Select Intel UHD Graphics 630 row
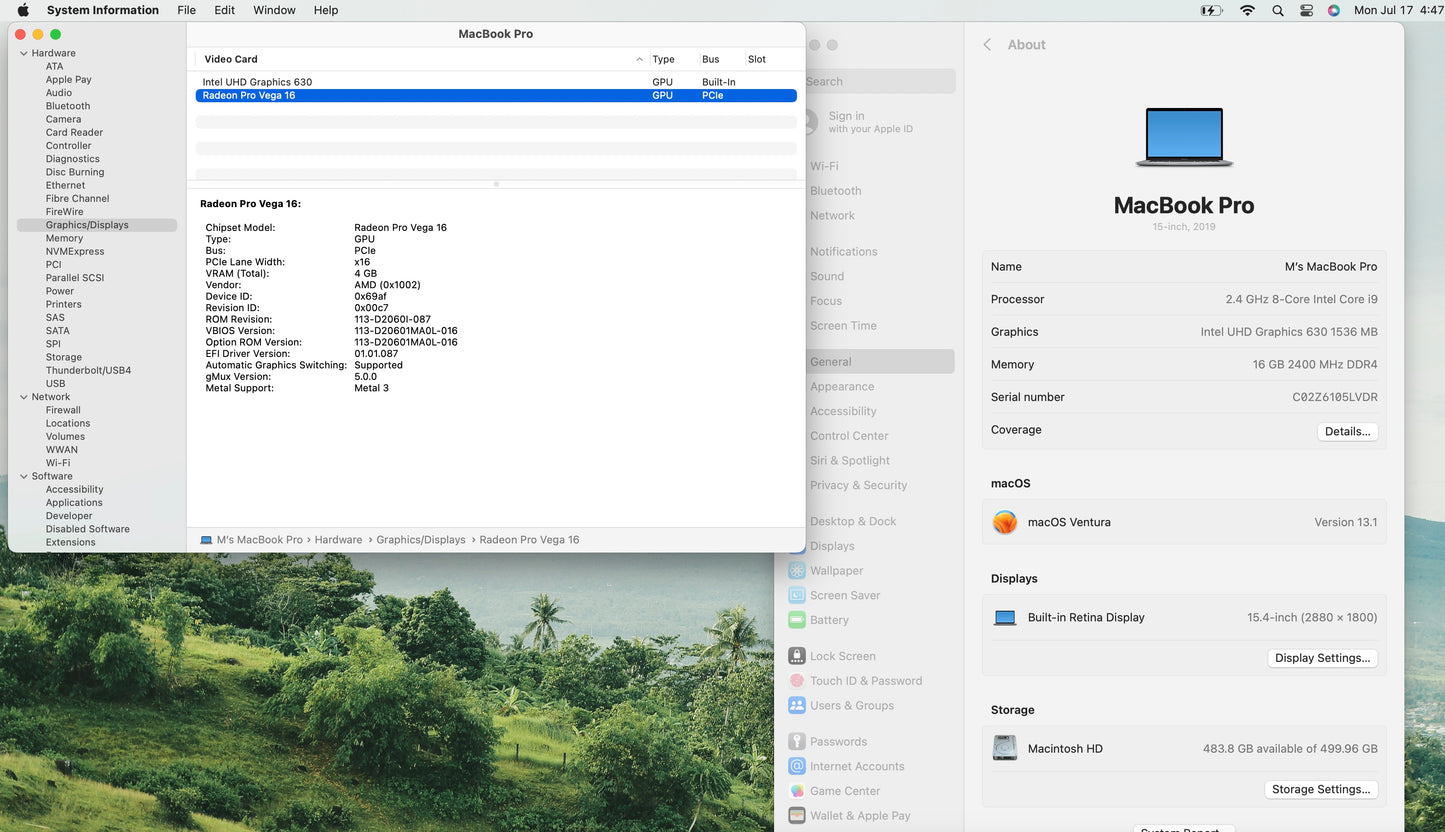1445x832 pixels. coord(496,82)
